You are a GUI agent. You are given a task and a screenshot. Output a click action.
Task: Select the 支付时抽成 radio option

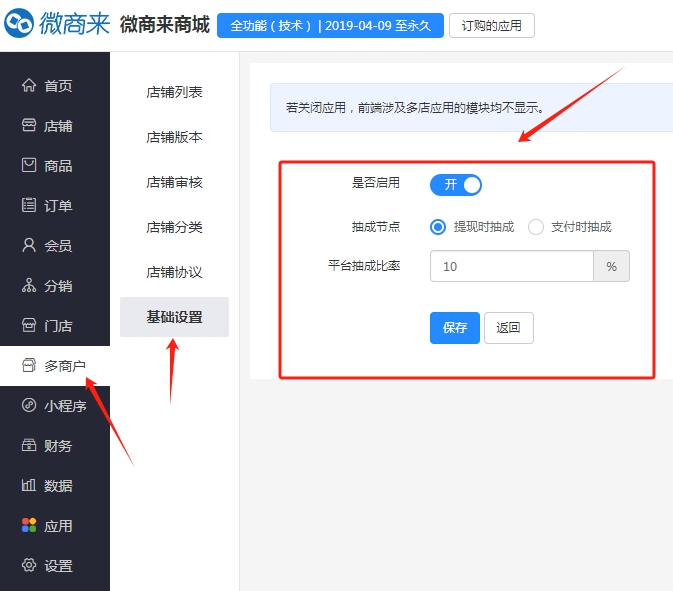click(536, 227)
